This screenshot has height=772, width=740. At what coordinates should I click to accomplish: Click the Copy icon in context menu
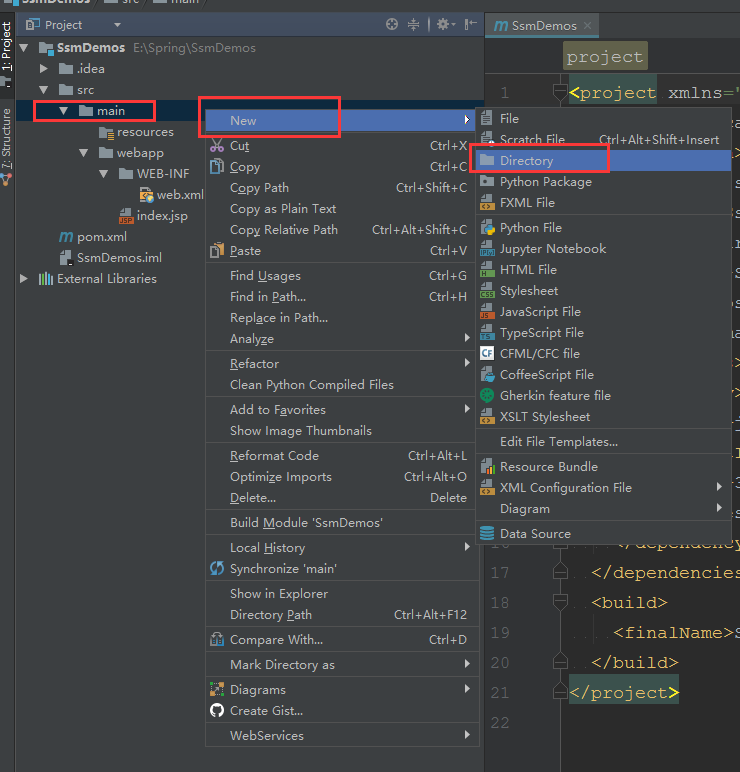217,167
